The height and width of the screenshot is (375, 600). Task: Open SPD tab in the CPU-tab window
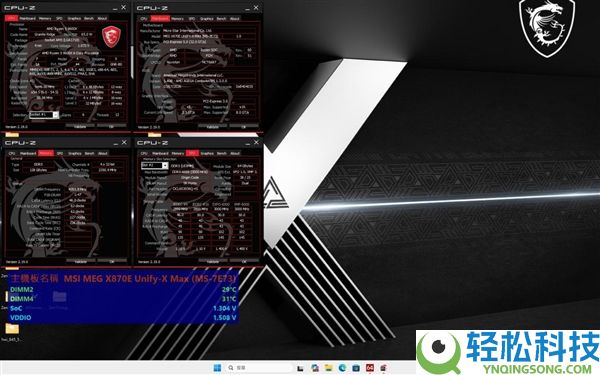coord(59,18)
